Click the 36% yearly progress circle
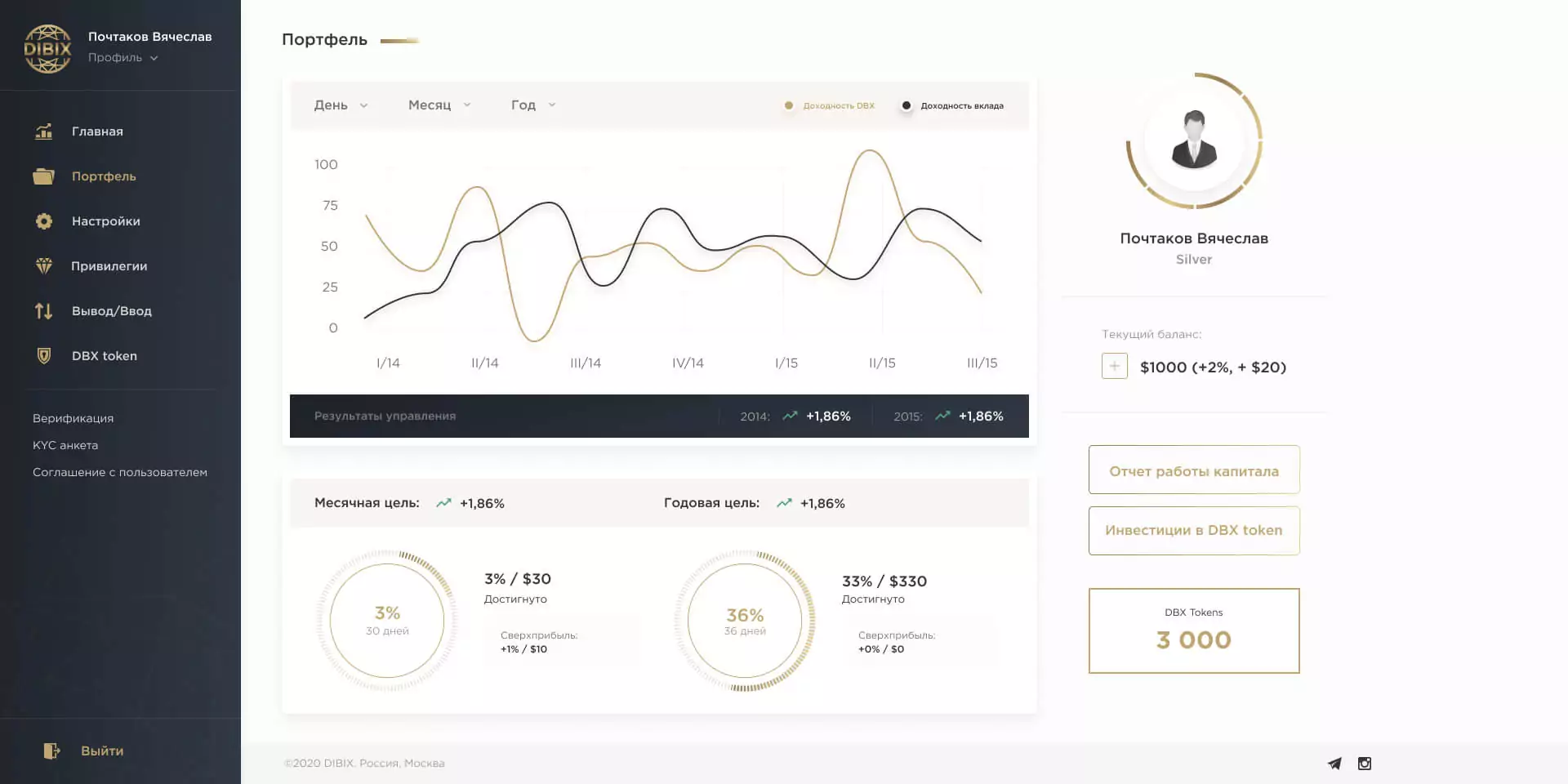 coord(745,621)
